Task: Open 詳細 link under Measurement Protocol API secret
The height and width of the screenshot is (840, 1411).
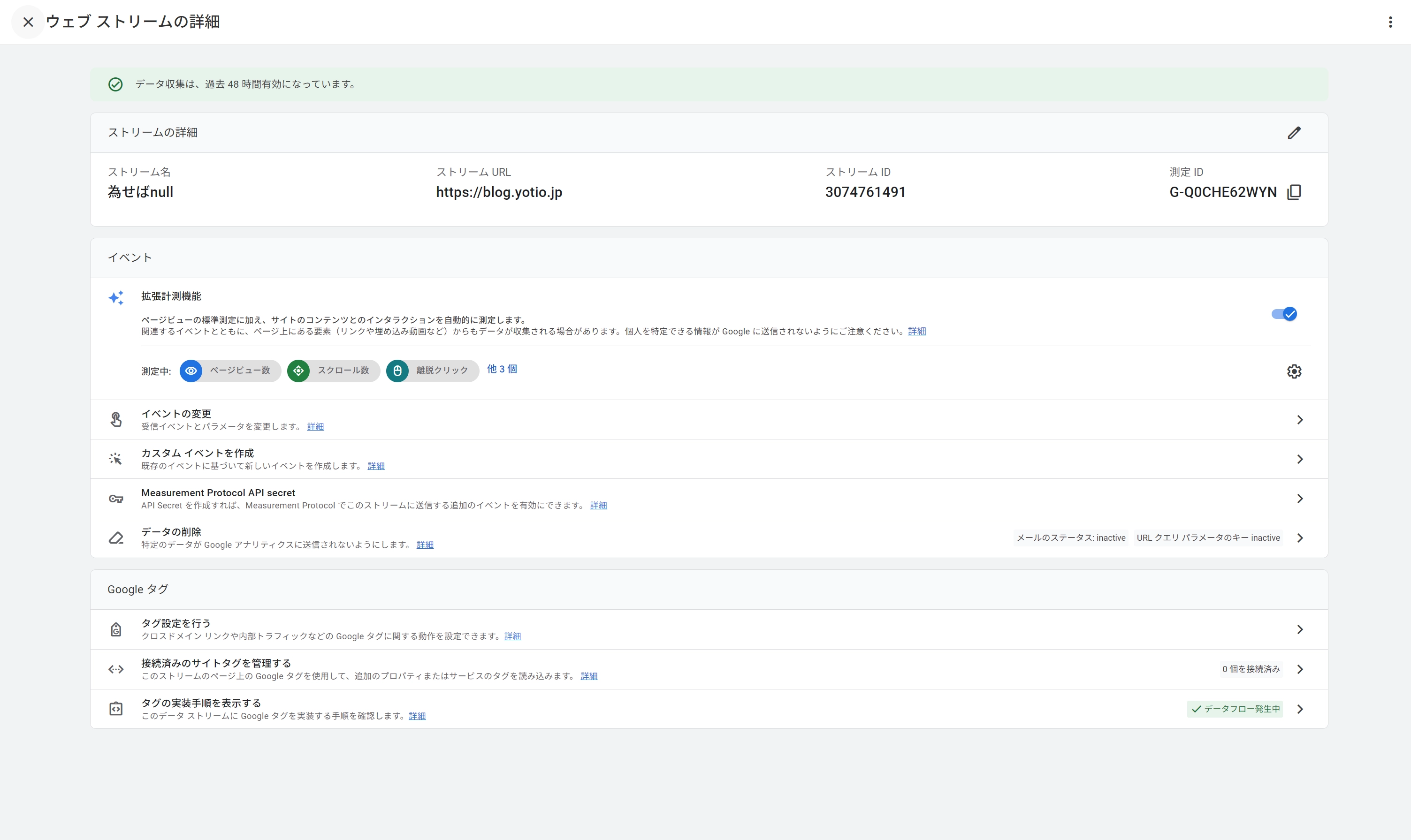Action: (598, 506)
